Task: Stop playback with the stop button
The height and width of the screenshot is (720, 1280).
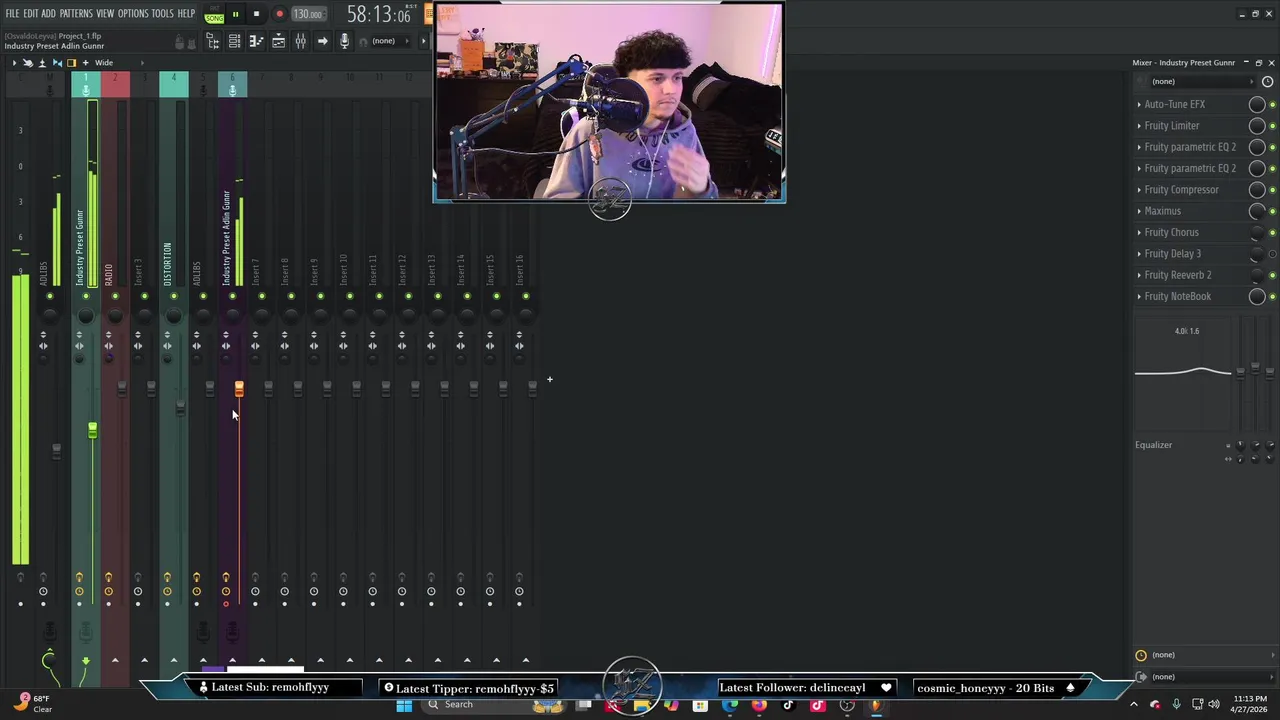Action: tap(256, 14)
